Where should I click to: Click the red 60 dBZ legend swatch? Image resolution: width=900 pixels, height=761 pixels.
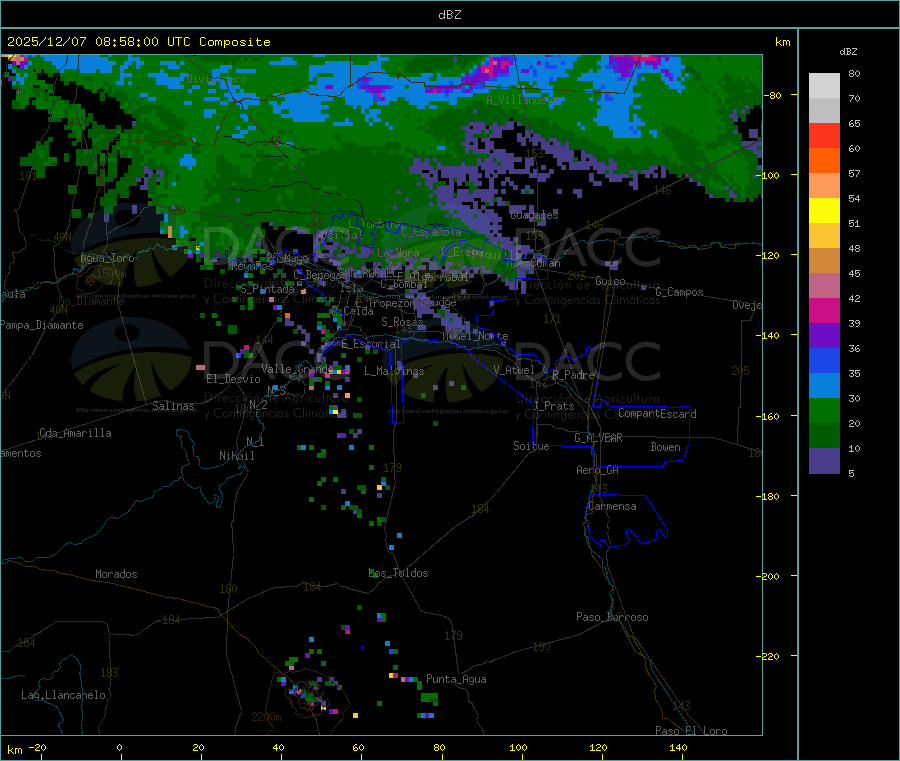tap(824, 135)
